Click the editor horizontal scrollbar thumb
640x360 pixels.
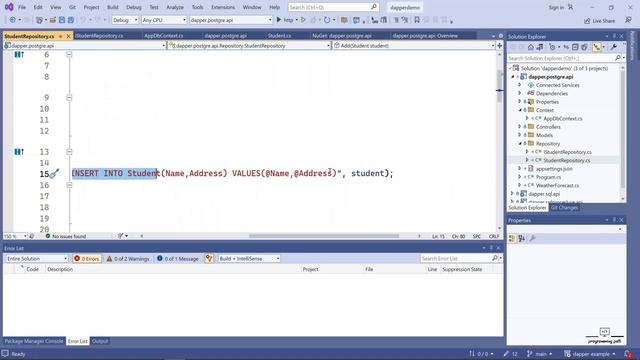[x=324, y=236]
